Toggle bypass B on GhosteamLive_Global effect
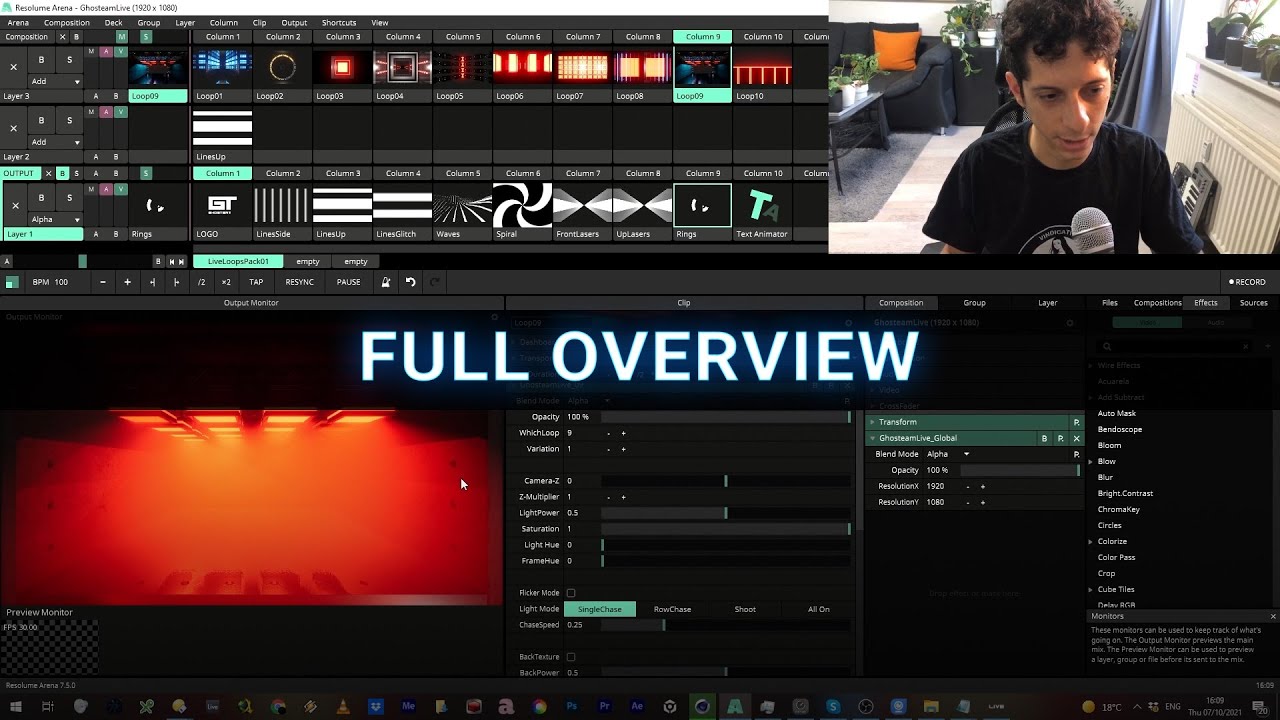This screenshot has width=1280, height=720. 1044,438
